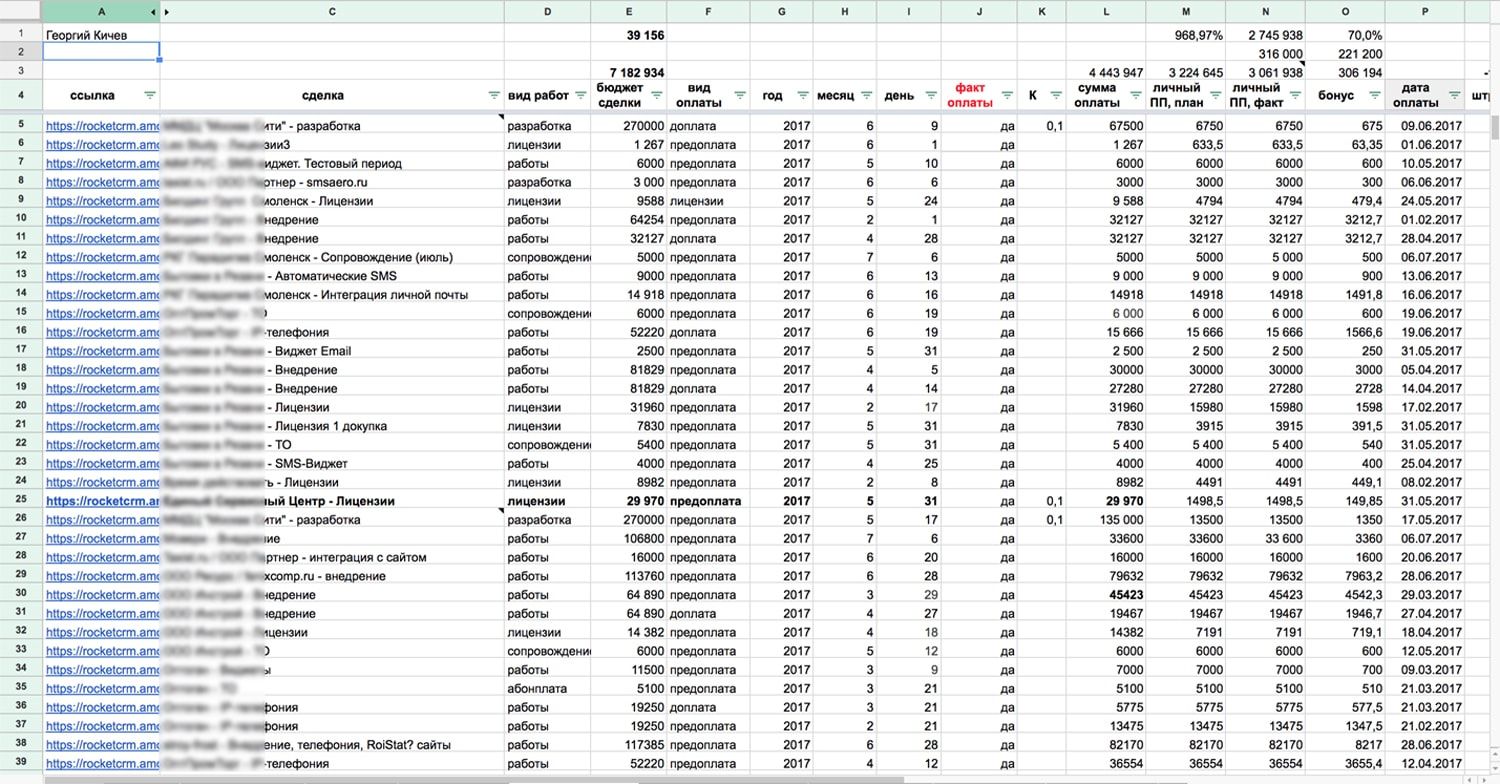This screenshot has height=784, width=1500.
Task: Open the bold rocketcrm link in row 25
Action: click(x=103, y=501)
